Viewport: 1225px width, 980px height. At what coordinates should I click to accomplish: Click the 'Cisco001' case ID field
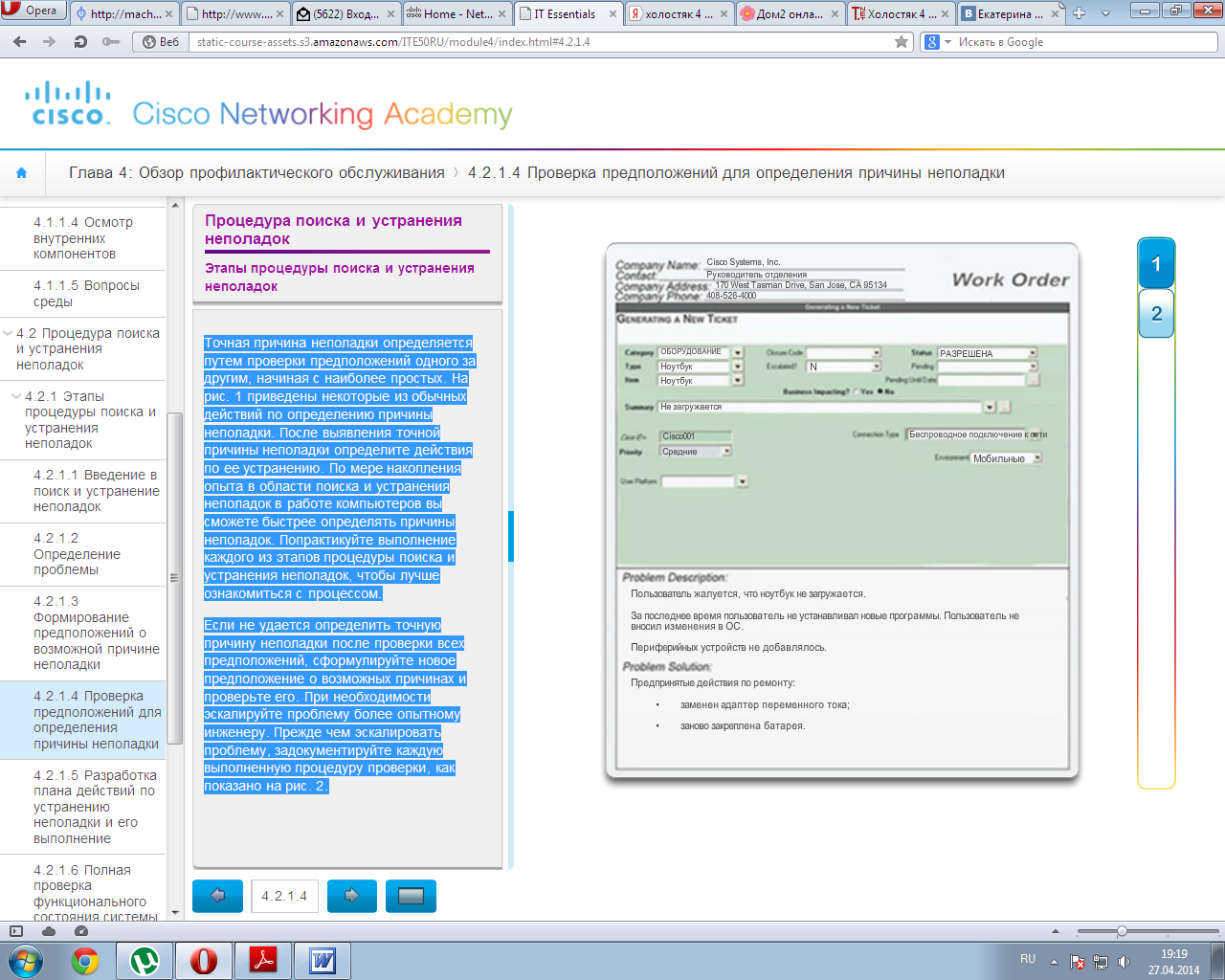pyautogui.click(x=696, y=436)
